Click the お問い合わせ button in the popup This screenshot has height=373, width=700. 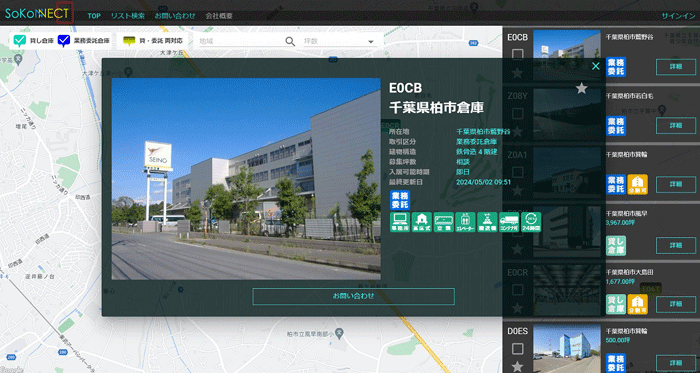pyautogui.click(x=354, y=296)
